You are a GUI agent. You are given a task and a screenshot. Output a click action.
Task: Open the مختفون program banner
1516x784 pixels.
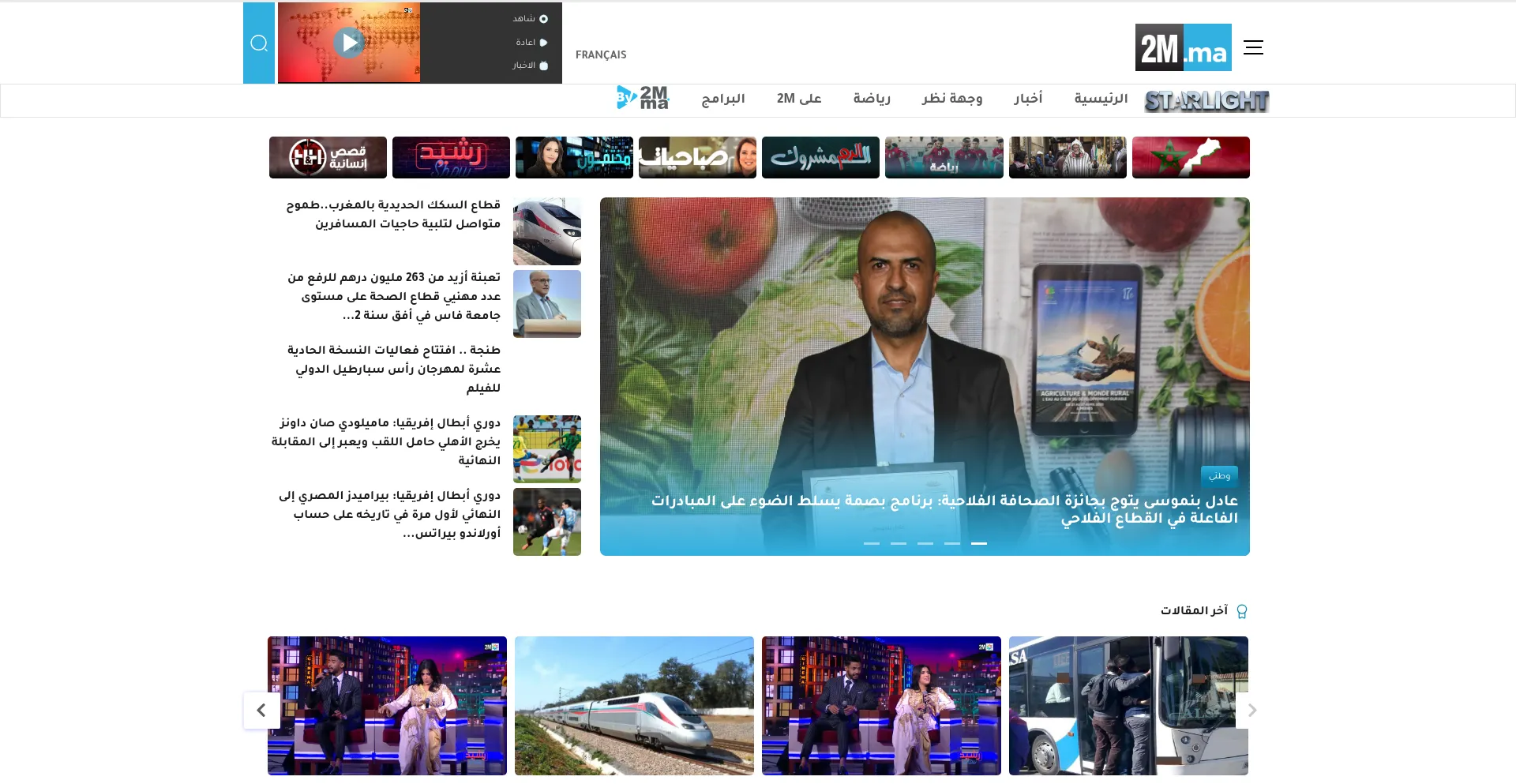click(x=574, y=157)
